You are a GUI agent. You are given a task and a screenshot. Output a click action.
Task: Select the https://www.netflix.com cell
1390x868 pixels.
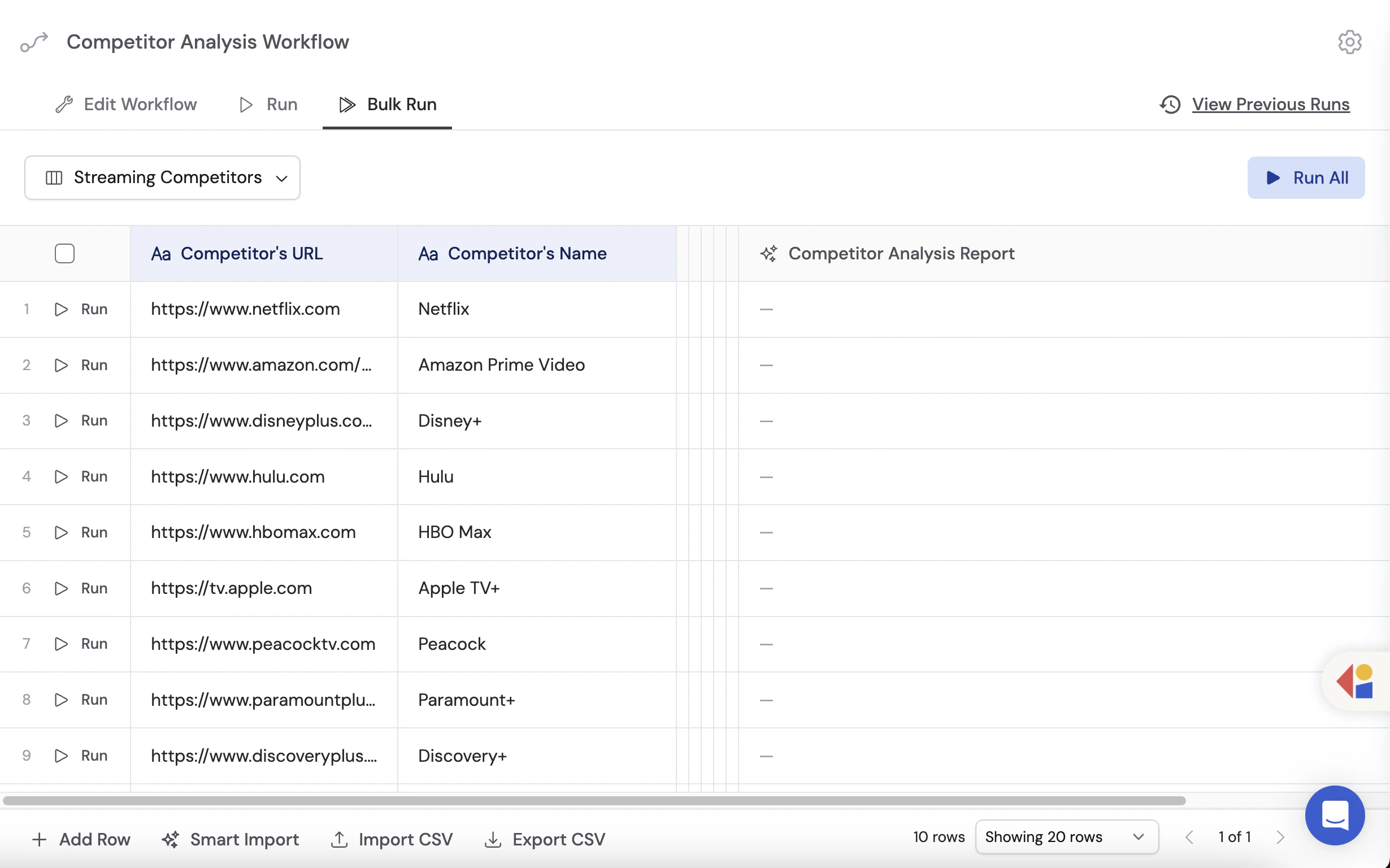(264, 309)
